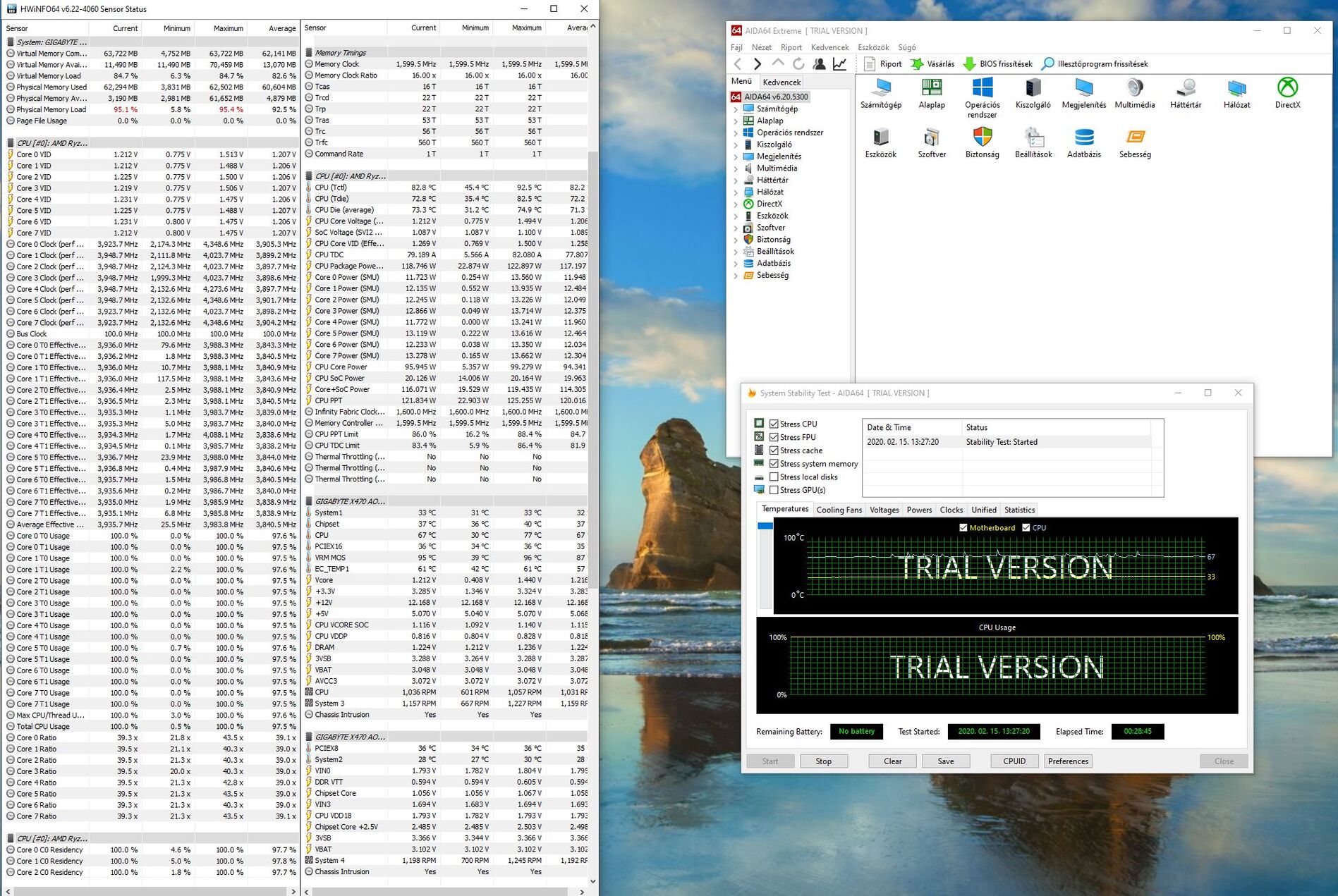
Task: Expand the Sebesség tree node
Action: click(x=736, y=276)
